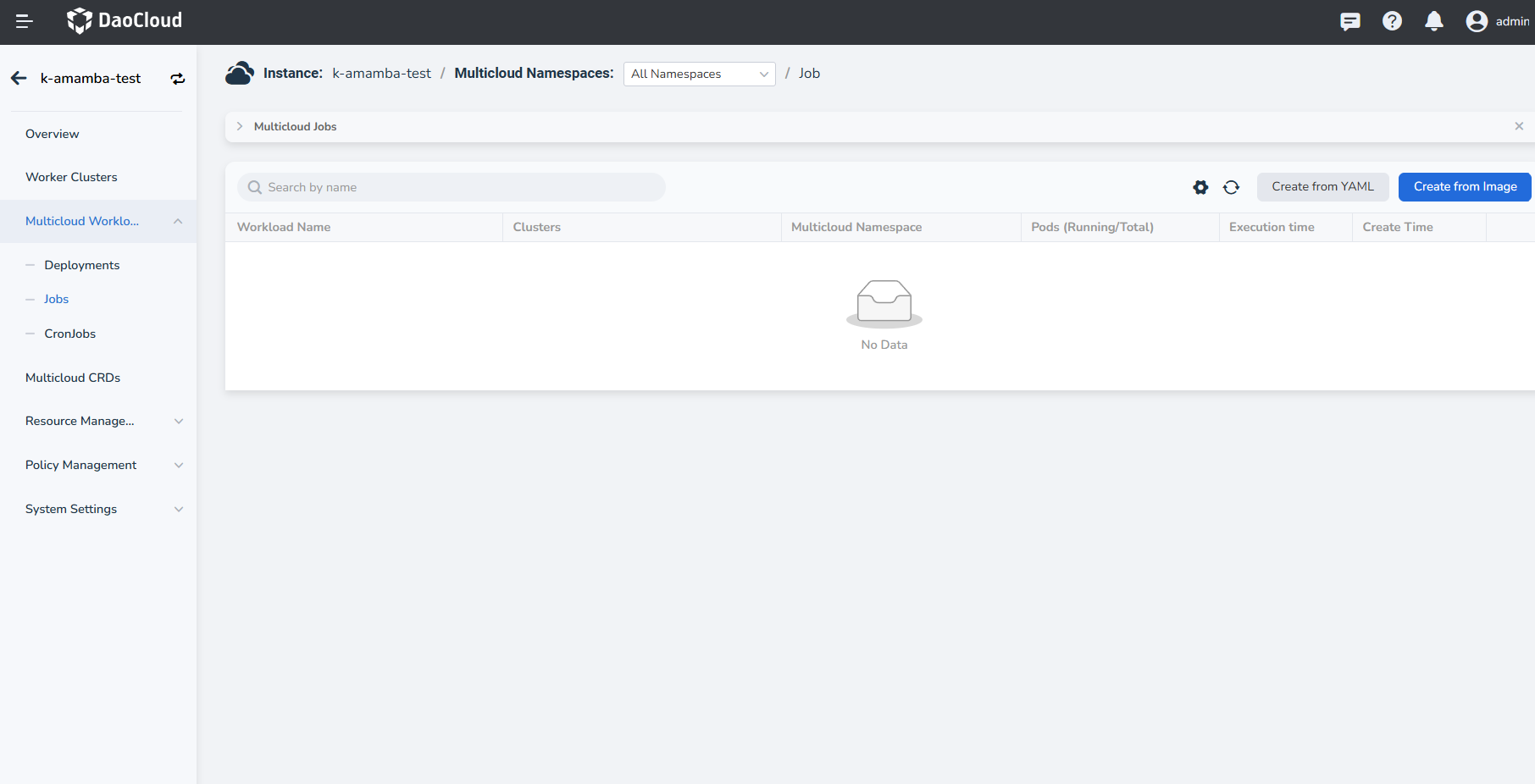Screen dimensions: 1535x784
Task: Open the All Namespaces dropdown
Action: click(x=699, y=74)
